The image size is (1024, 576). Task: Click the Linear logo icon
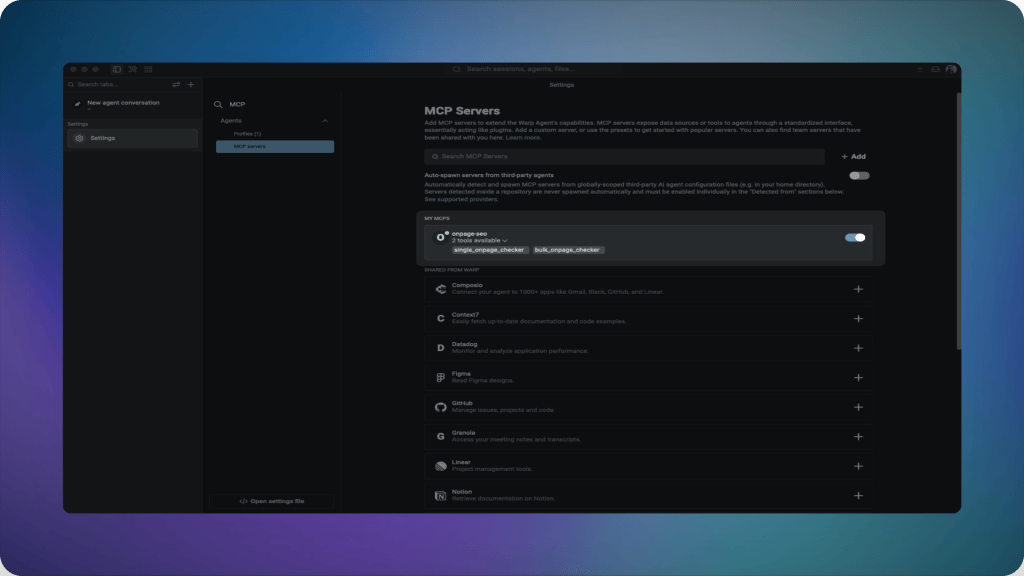tap(441, 466)
